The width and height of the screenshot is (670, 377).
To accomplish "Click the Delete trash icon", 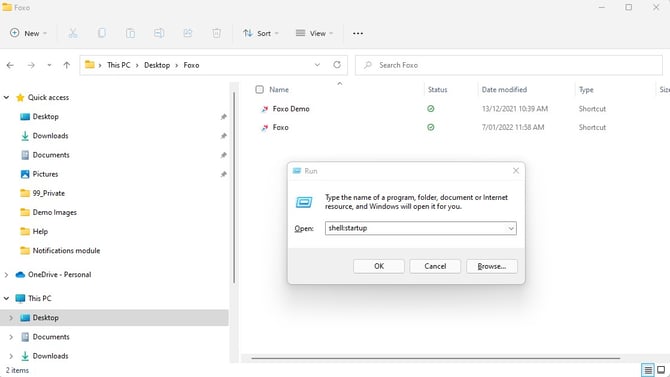I will pyautogui.click(x=217, y=33).
